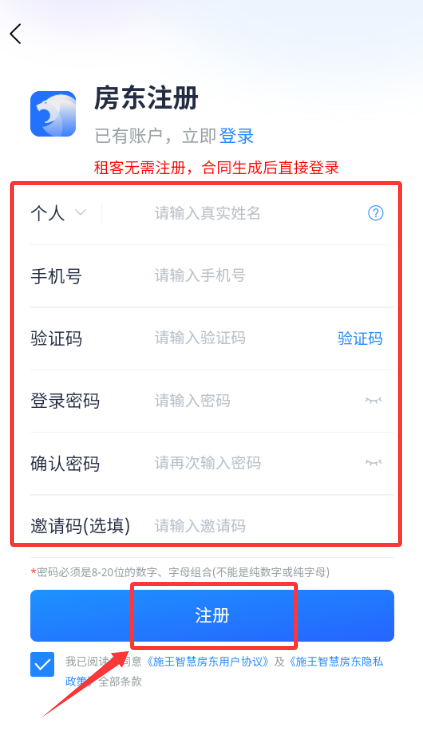Viewport: 423px width, 737px height.
Task: Focus the 请输入密码 password field
Action: click(254, 400)
